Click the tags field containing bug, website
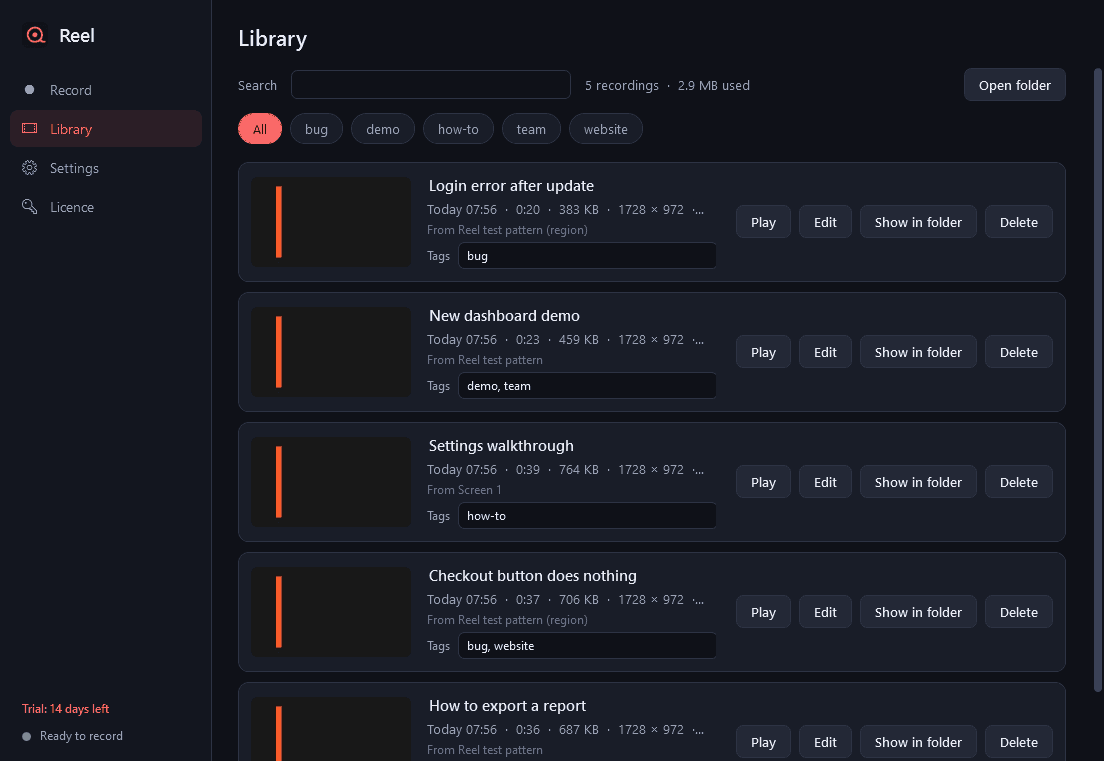This screenshot has height=761, width=1104. 587,646
